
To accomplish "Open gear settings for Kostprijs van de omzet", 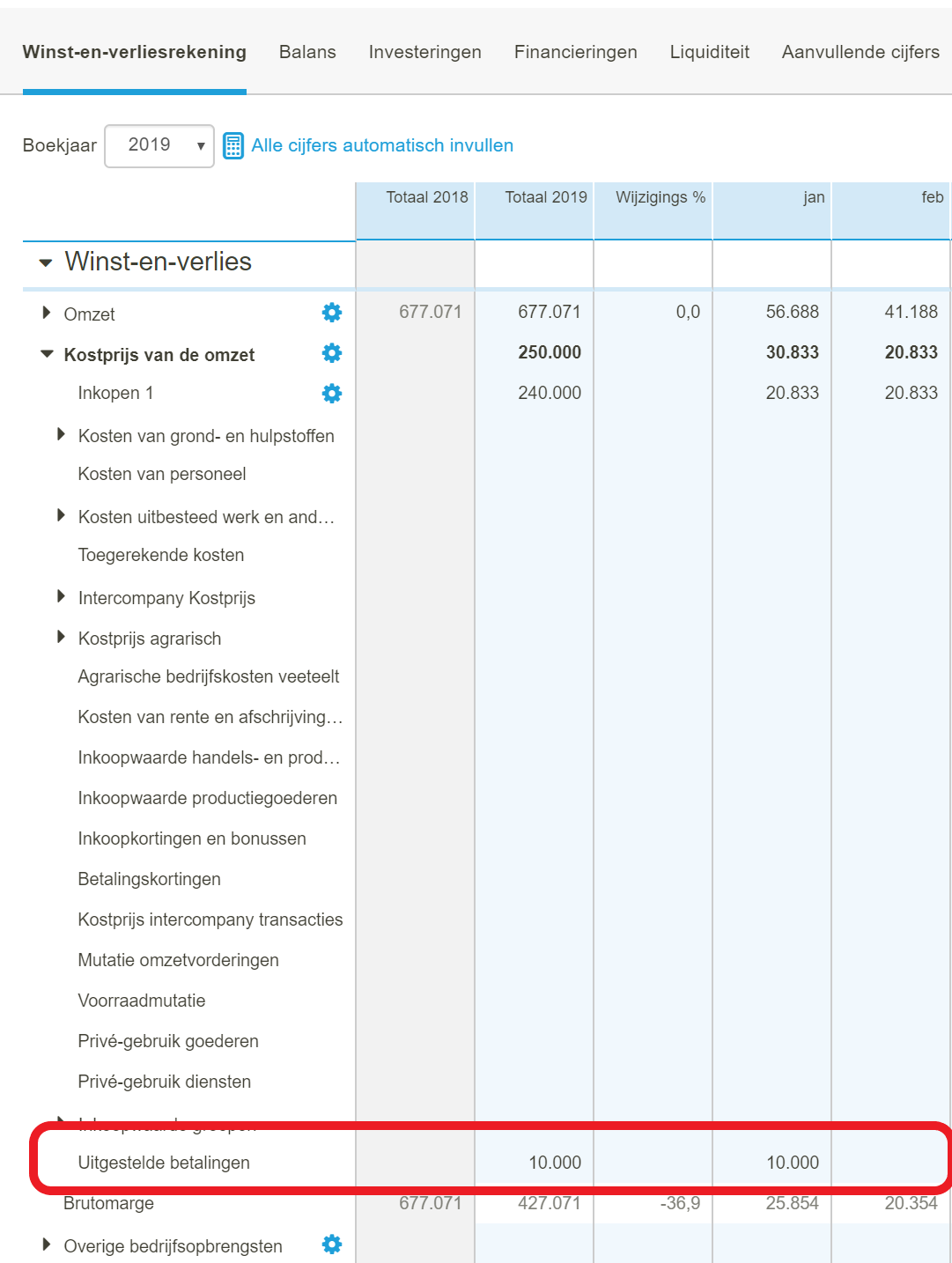I will (x=332, y=353).
